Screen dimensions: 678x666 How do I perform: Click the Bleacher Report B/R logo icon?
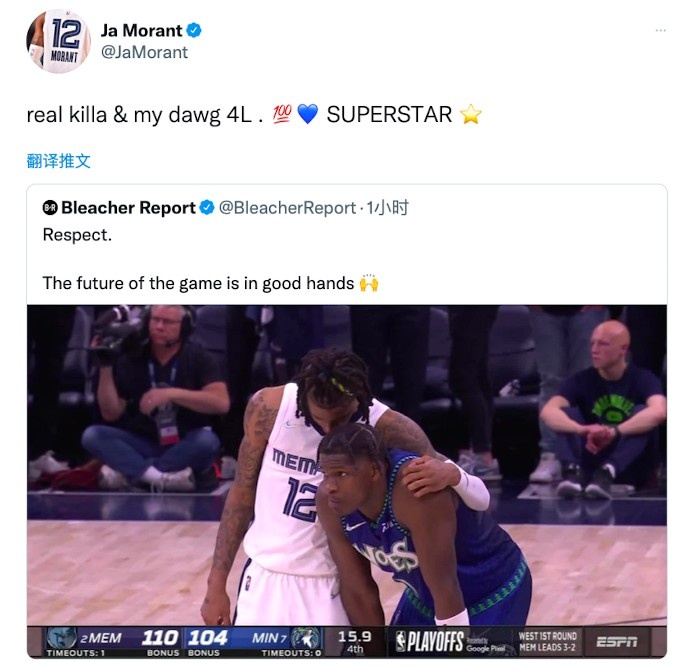click(x=50, y=208)
